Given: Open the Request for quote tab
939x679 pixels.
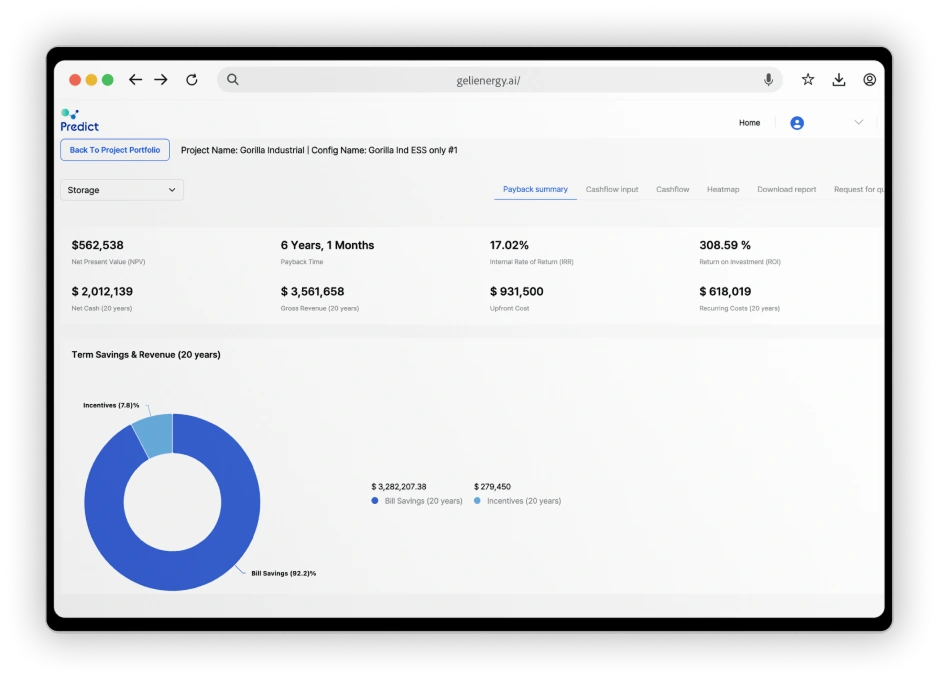Looking at the screenshot, I should tap(859, 189).
